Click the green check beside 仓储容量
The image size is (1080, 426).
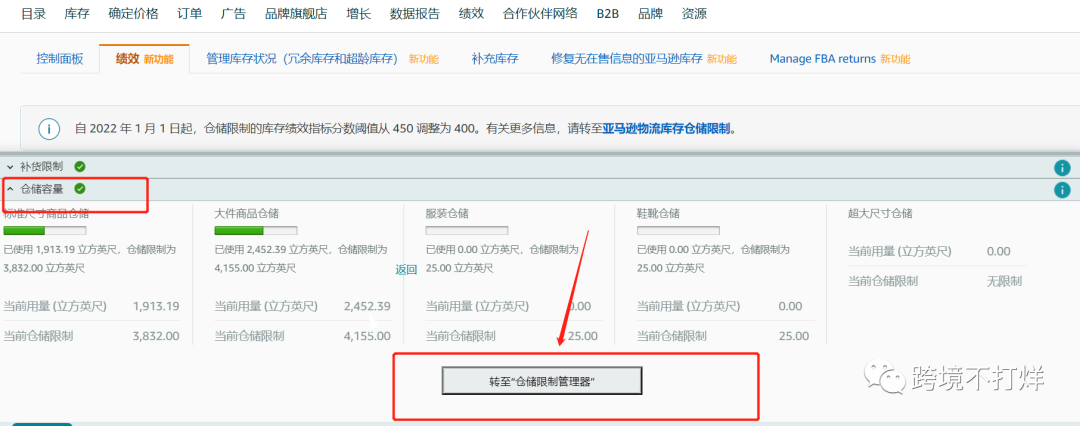[x=80, y=189]
